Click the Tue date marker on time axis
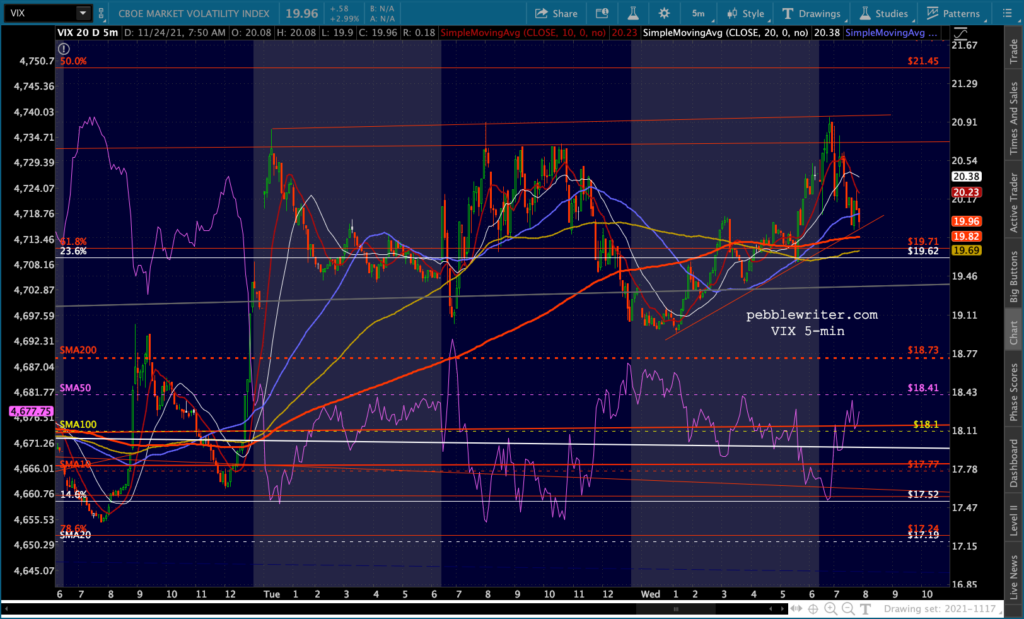 [272, 594]
